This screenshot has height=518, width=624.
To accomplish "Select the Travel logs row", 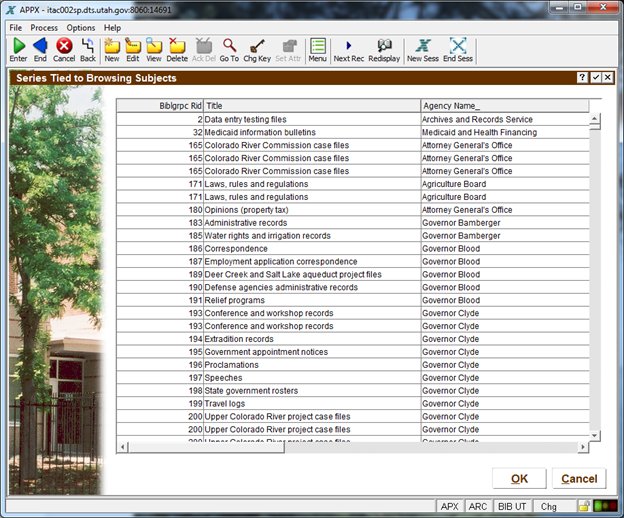I will click(x=353, y=404).
